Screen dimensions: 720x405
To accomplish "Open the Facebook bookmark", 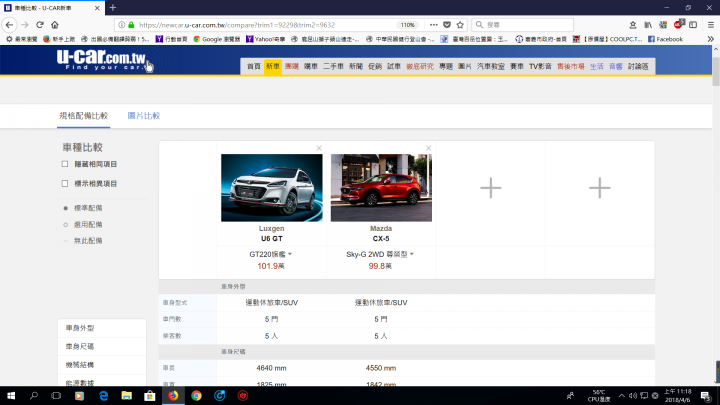I will point(665,39).
